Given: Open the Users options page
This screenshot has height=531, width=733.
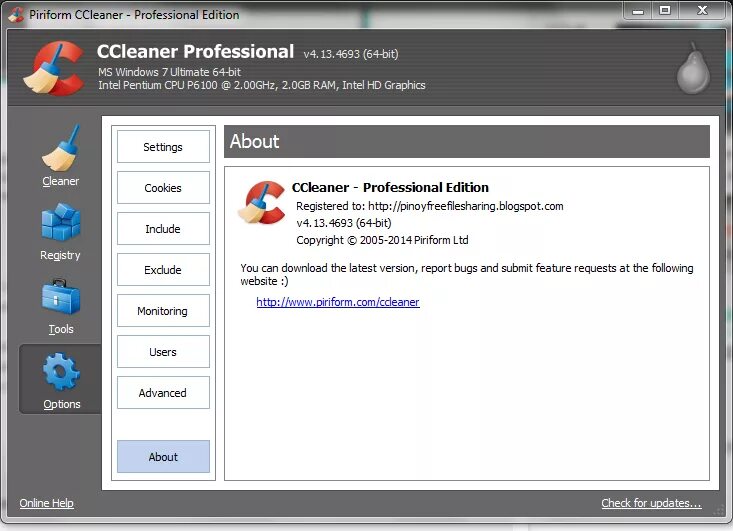Looking at the screenshot, I should coord(163,352).
